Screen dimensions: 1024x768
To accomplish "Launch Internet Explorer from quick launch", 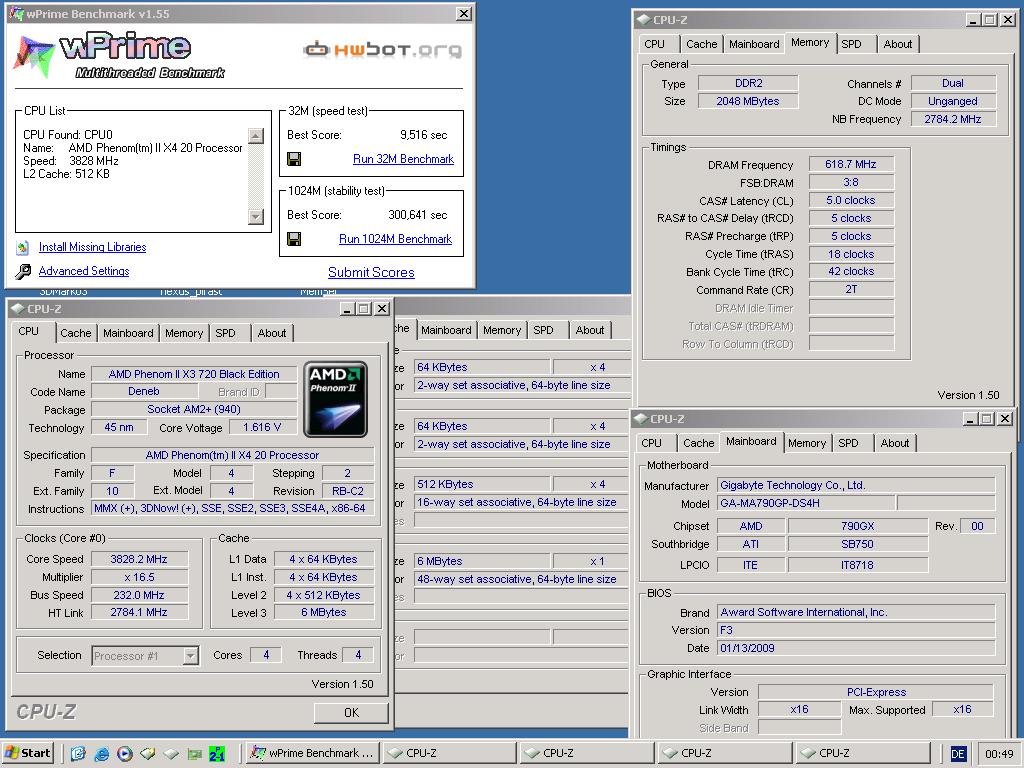I will [101, 754].
